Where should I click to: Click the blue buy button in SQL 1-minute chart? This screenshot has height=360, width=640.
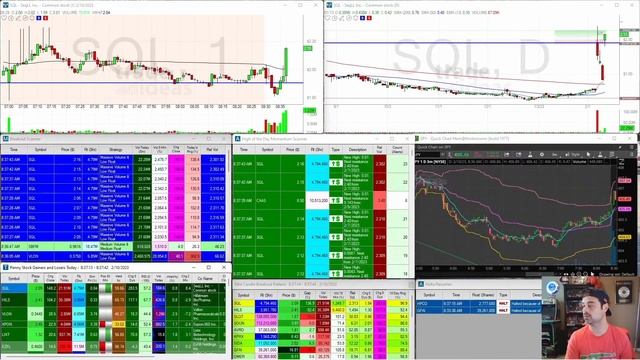[x=39, y=18]
